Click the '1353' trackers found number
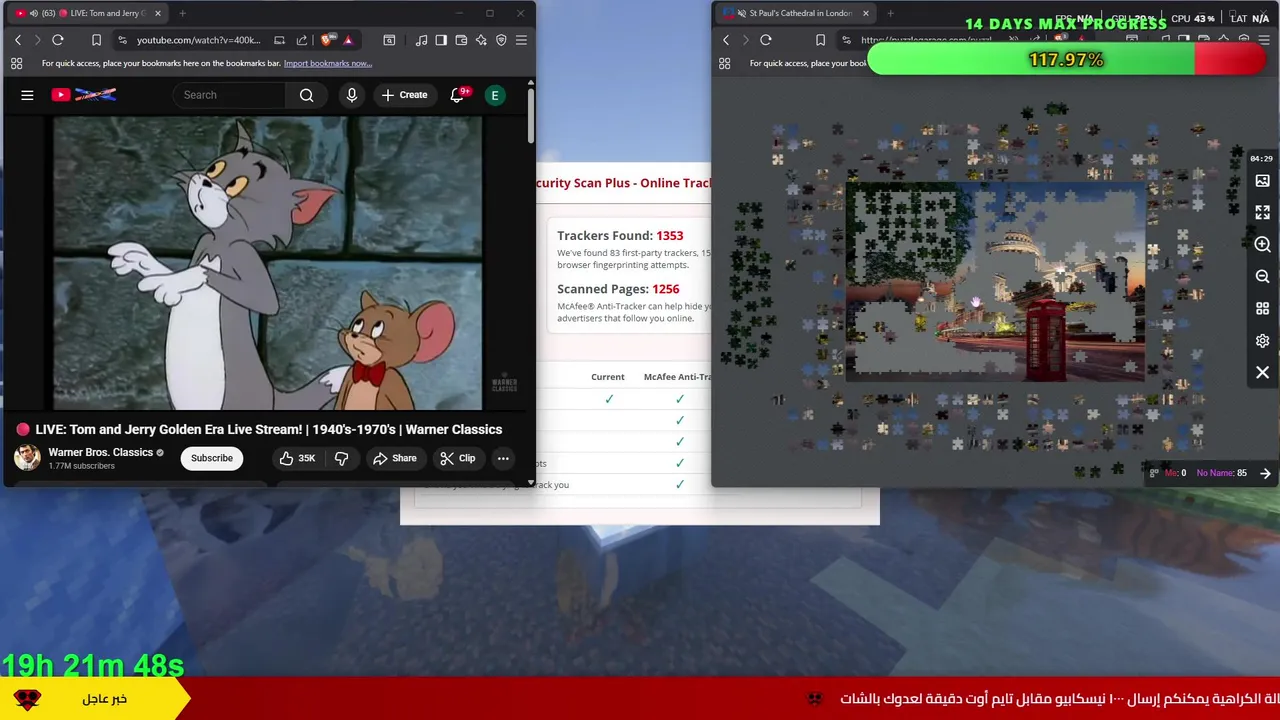The image size is (1280, 720). coord(670,236)
